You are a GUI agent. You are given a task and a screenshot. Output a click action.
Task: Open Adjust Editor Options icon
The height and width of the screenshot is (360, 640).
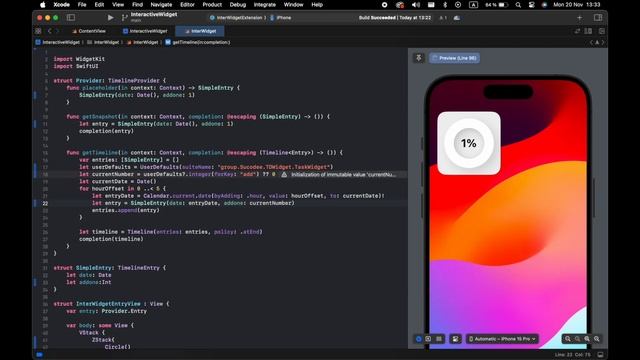[588, 31]
